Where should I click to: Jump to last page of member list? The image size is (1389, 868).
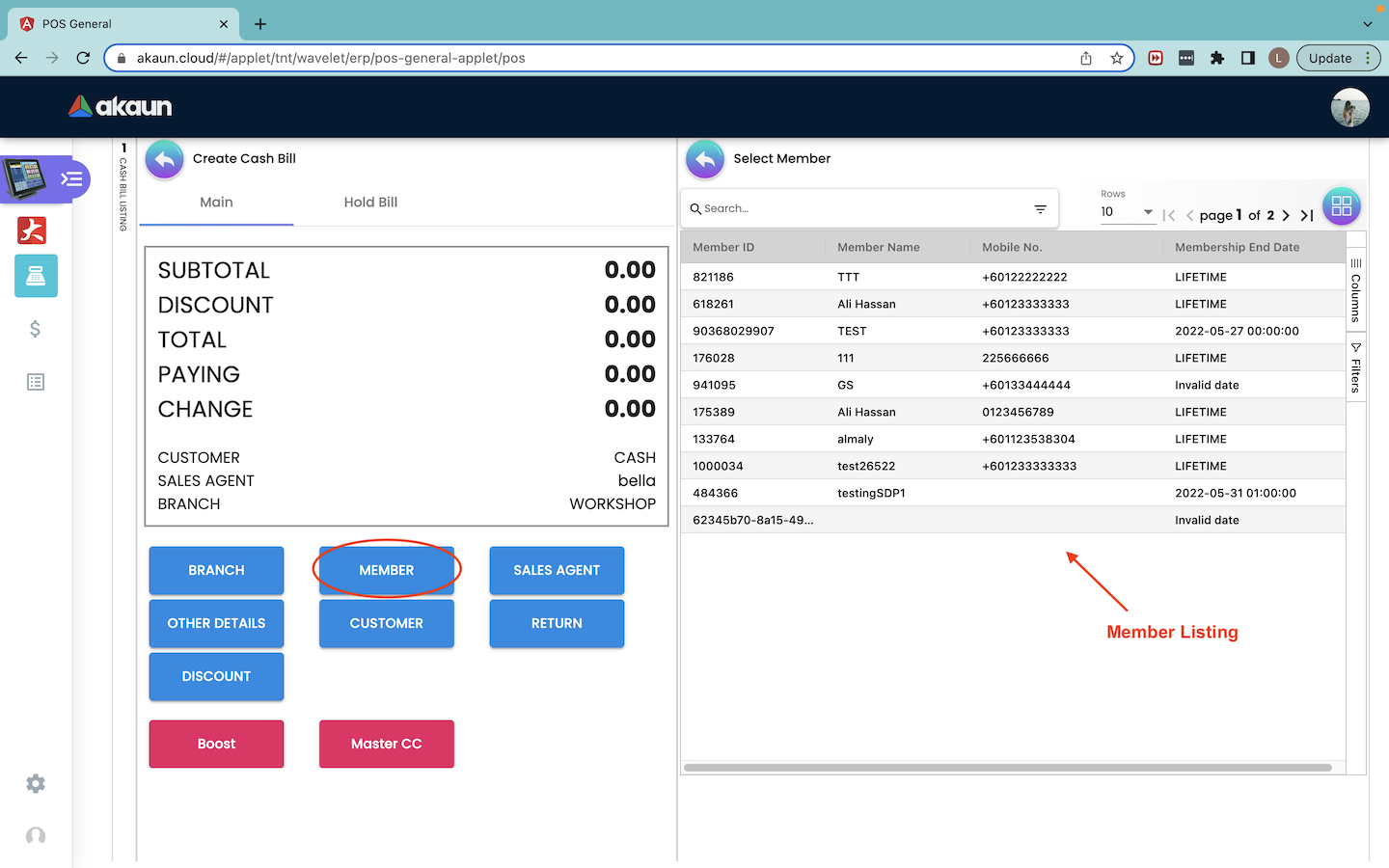tap(1307, 215)
